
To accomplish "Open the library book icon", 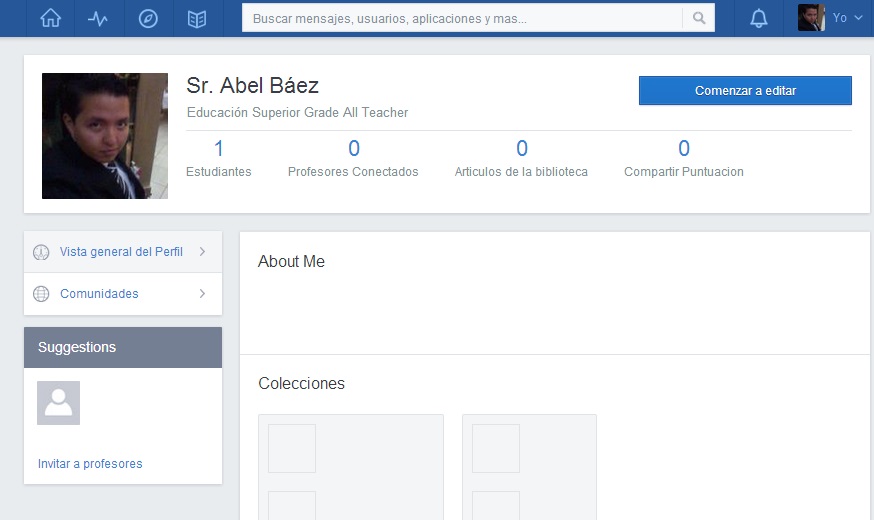I will click(x=197, y=18).
